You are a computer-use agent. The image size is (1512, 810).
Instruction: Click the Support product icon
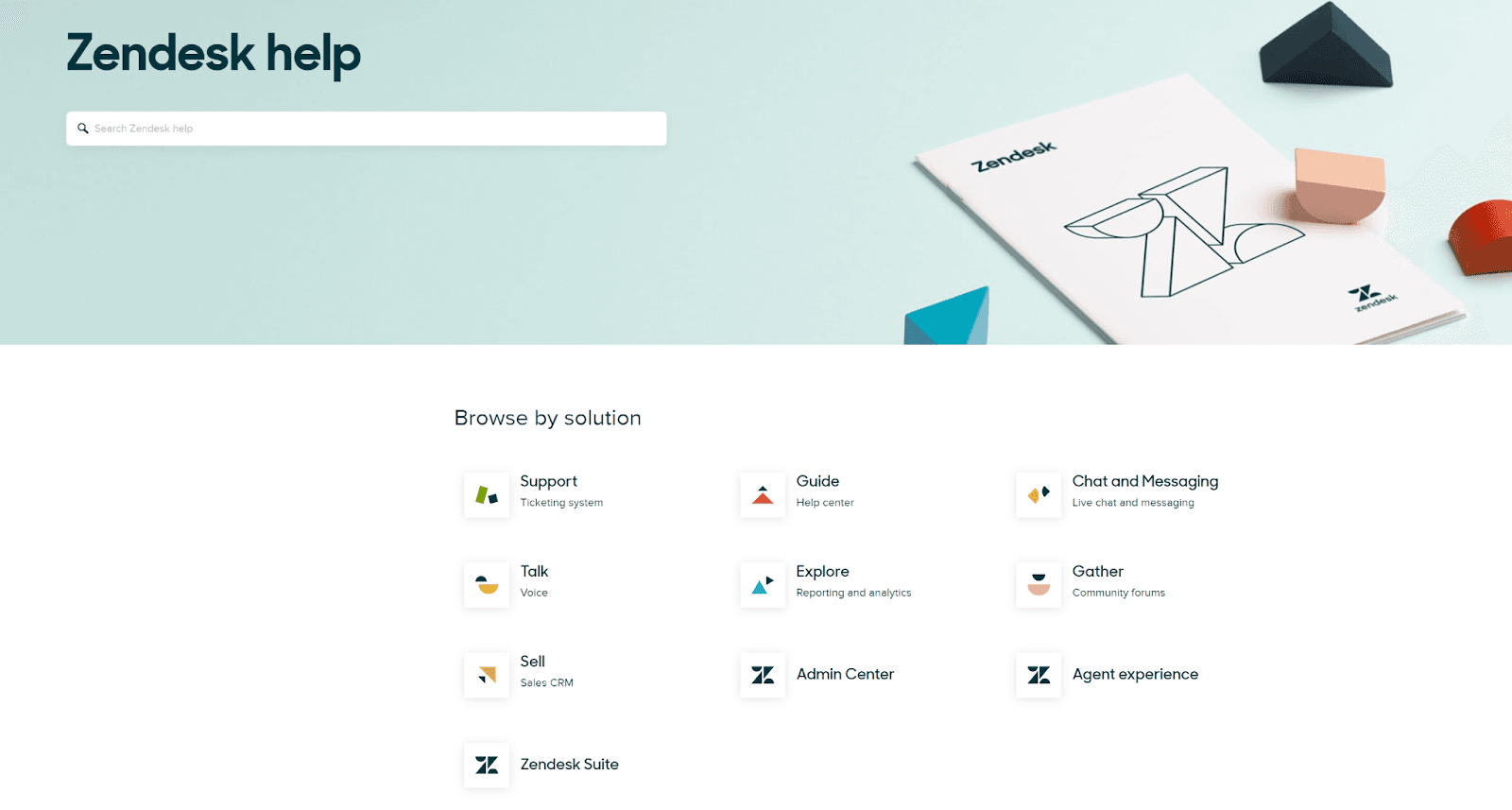(487, 495)
